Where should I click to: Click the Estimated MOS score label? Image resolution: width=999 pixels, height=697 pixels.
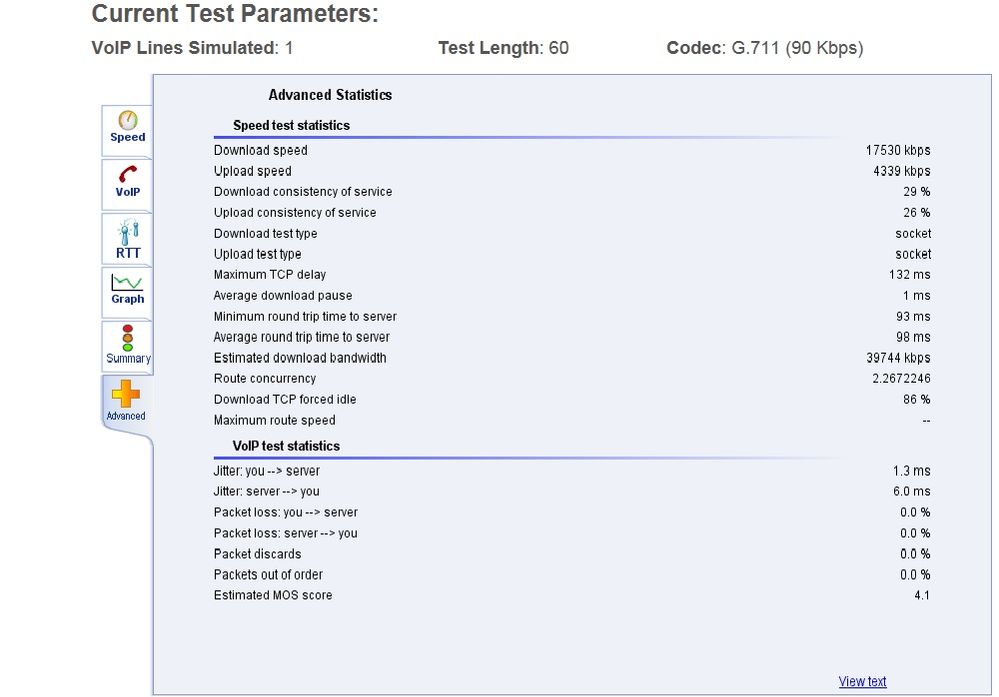273,595
